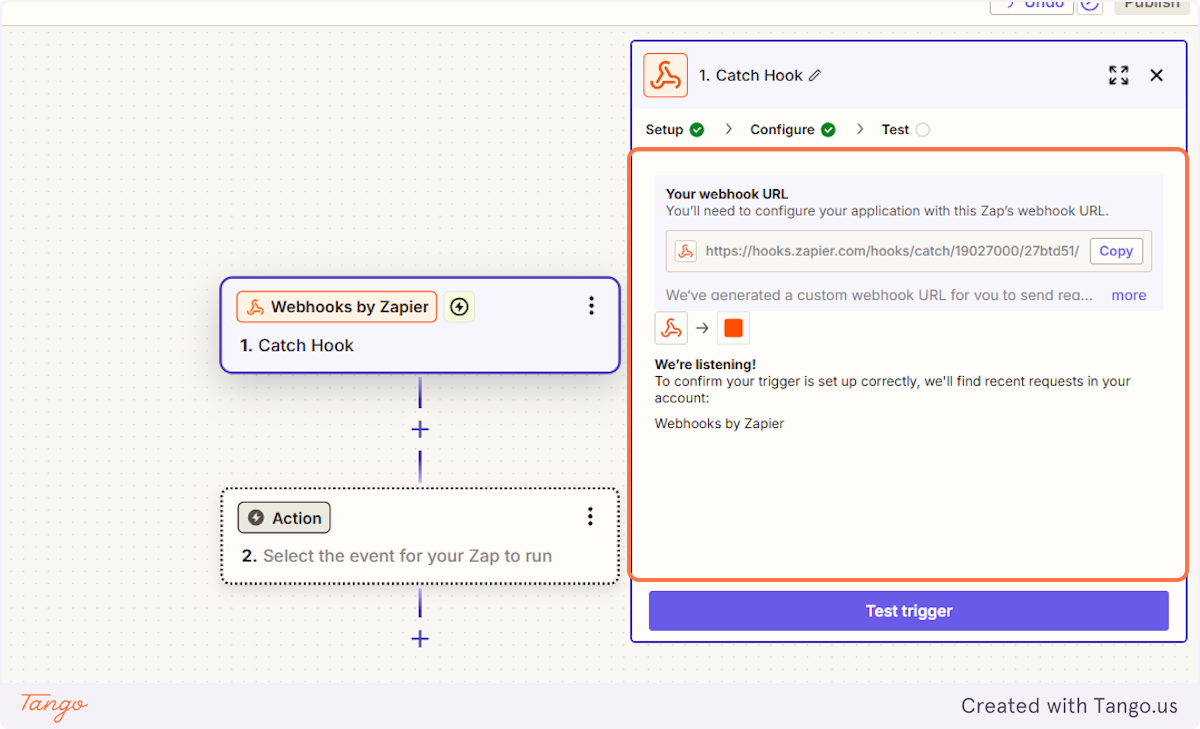1200x729 pixels.
Task: Click the green checkmark beside Configure
Action: click(x=828, y=130)
